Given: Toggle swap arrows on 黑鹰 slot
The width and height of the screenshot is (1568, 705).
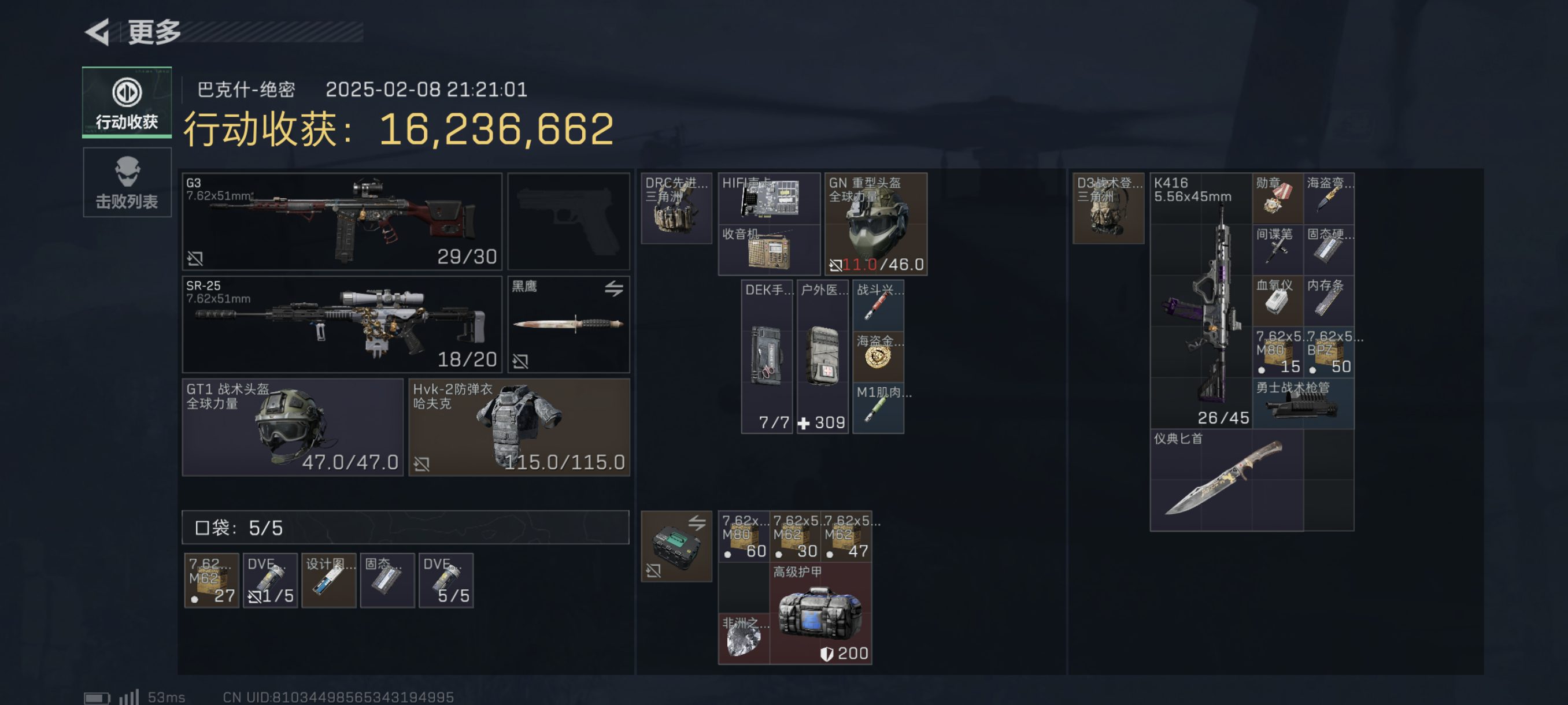Looking at the screenshot, I should pos(613,288).
